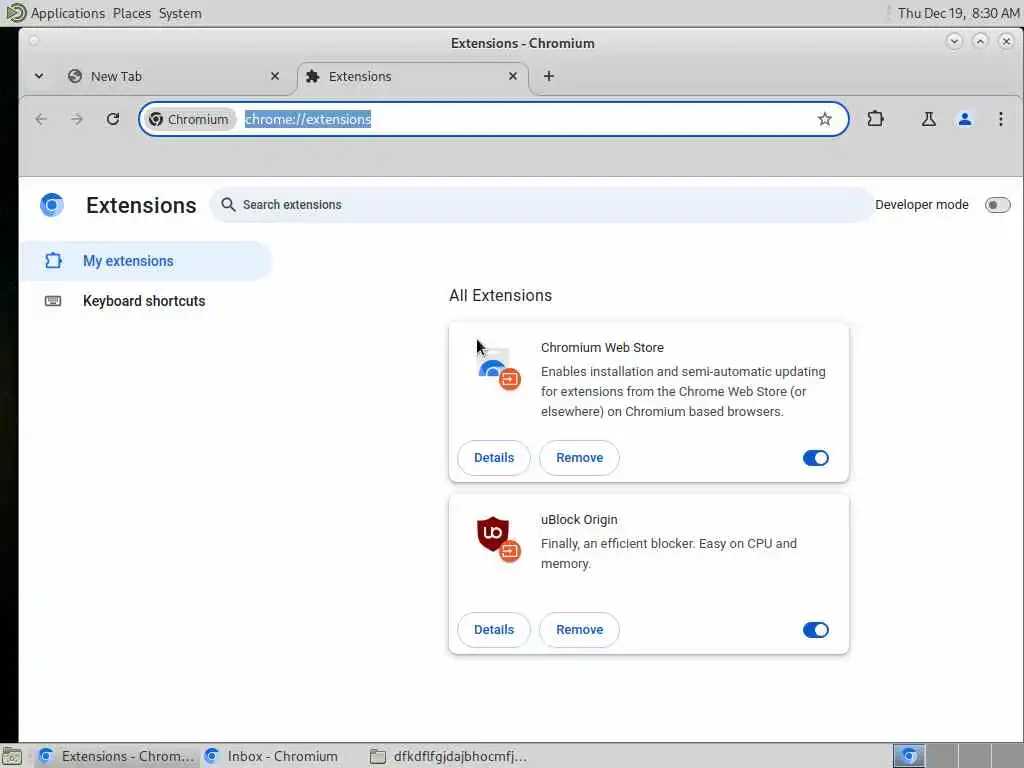Open the profile avatar icon
The width and height of the screenshot is (1024, 768).
tap(965, 119)
